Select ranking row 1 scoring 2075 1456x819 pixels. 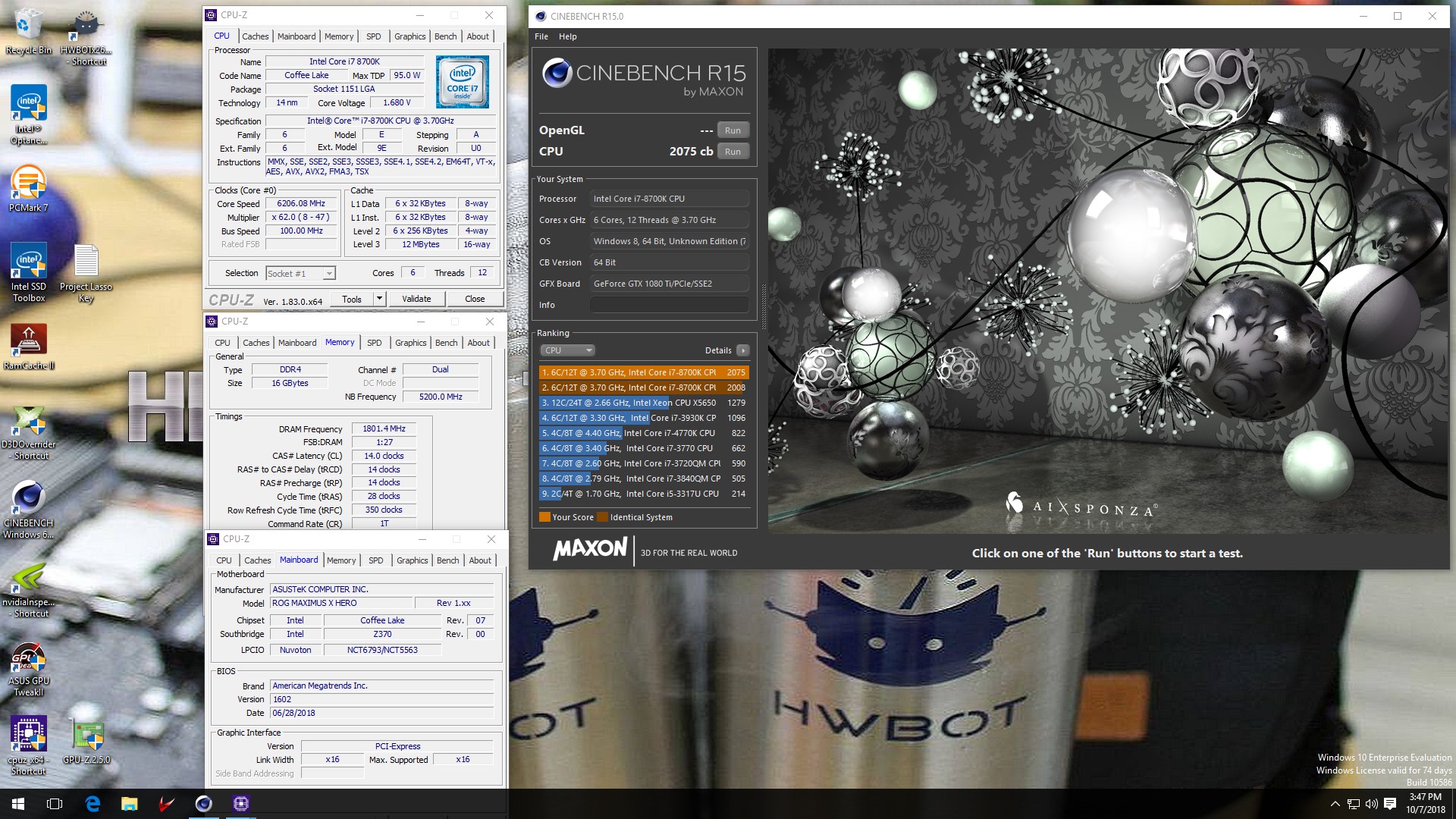(644, 372)
